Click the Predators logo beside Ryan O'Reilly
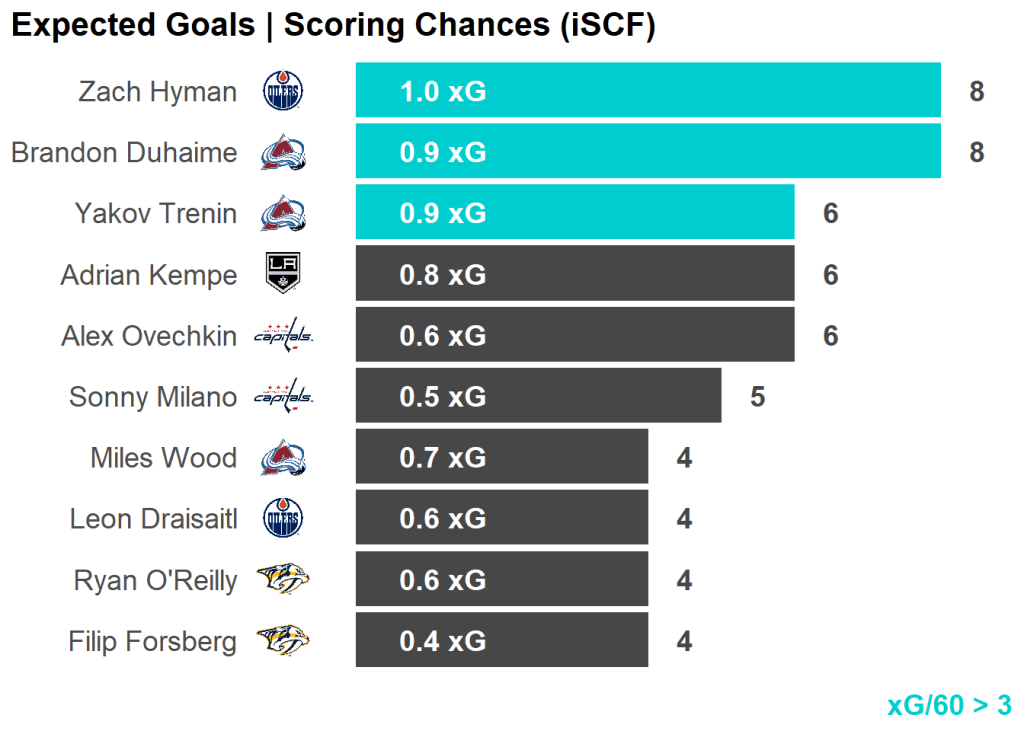Image resolution: width=1024 pixels, height=731 pixels. [x=283, y=580]
